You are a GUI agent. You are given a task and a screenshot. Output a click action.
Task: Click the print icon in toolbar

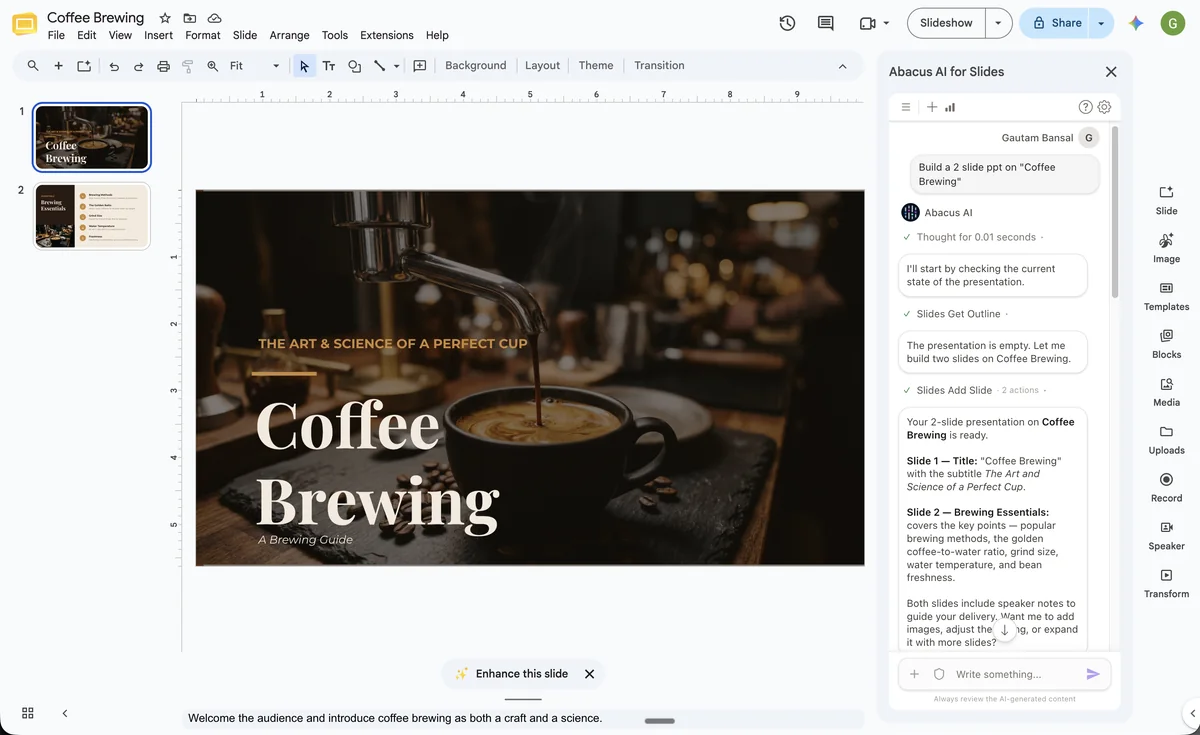(x=163, y=66)
